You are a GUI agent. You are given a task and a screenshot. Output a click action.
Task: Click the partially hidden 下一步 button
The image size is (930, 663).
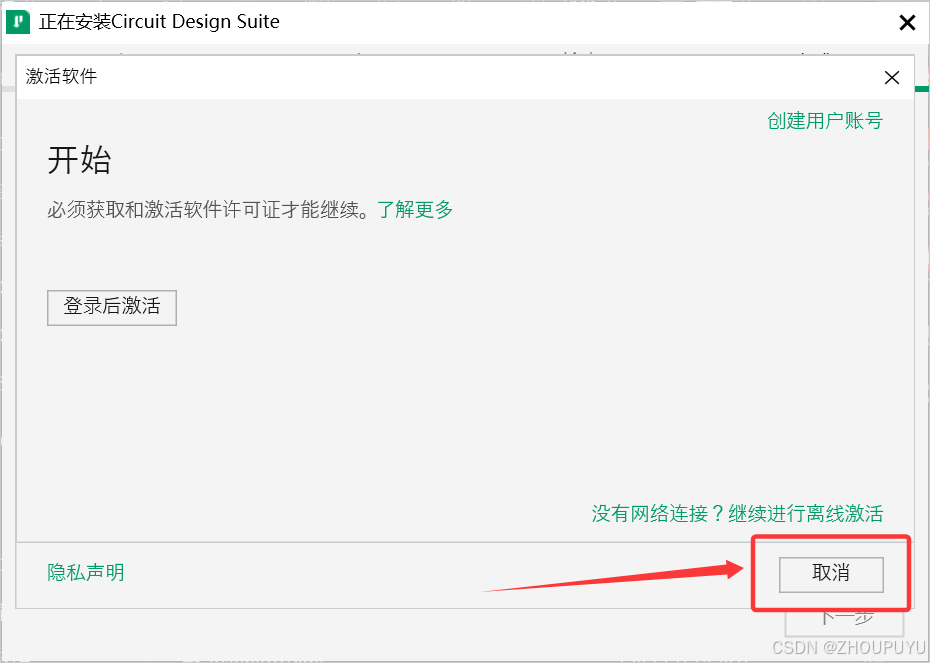point(844,623)
